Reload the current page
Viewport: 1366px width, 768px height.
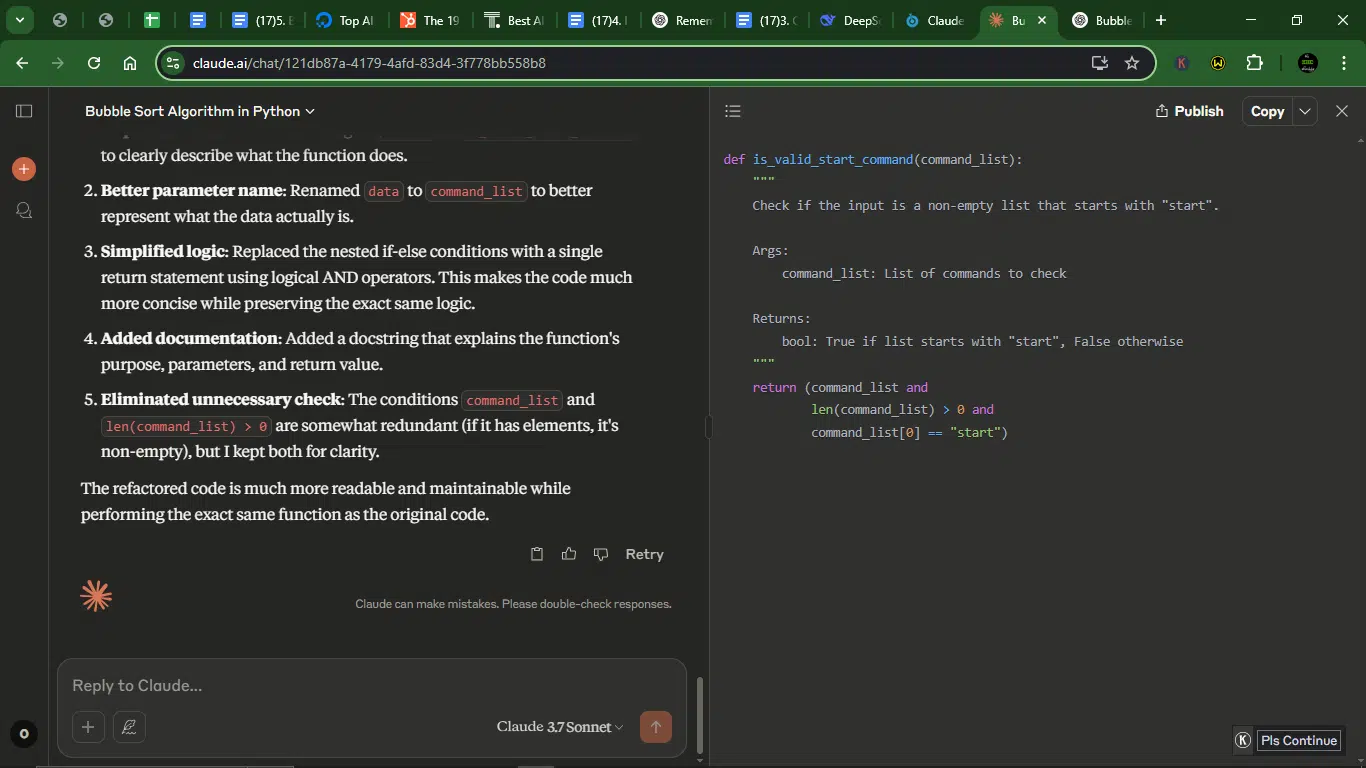pyautogui.click(x=94, y=63)
